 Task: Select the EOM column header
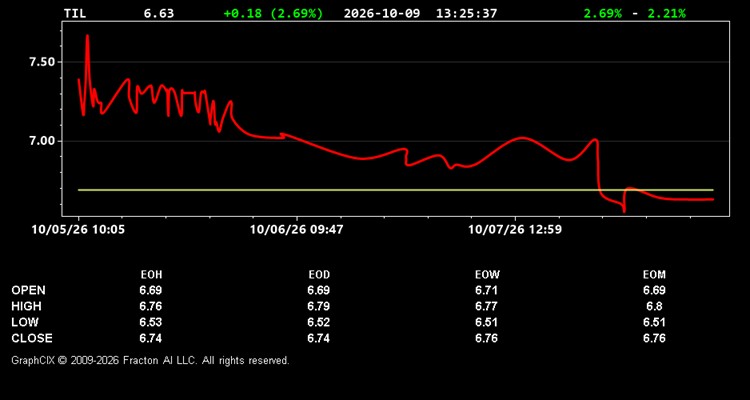click(654, 275)
